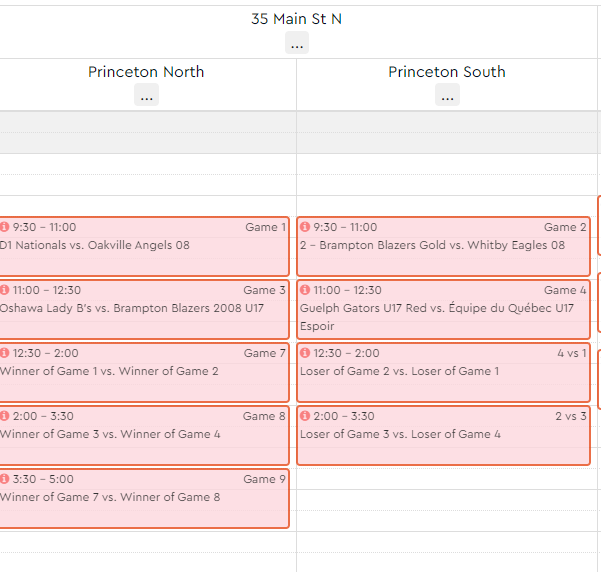Open Oshawa Lady B's vs. Brampton Blazers game
The width and height of the screenshot is (601, 572).
pos(130,308)
